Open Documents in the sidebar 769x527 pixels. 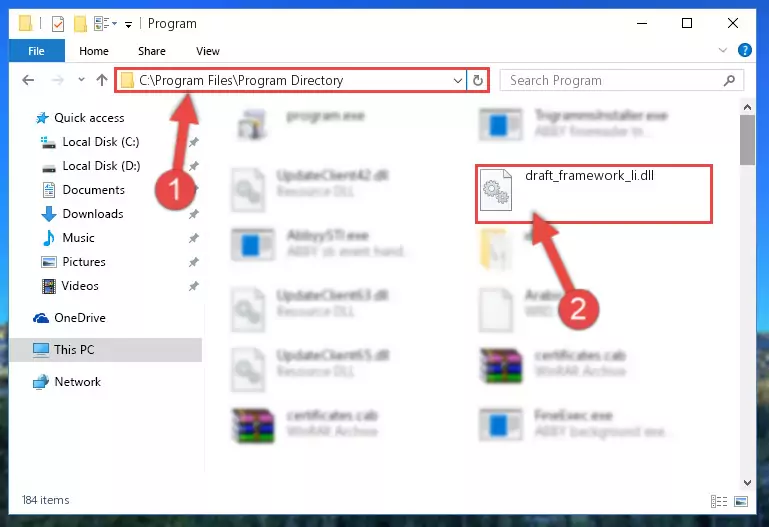pyautogui.click(x=93, y=190)
